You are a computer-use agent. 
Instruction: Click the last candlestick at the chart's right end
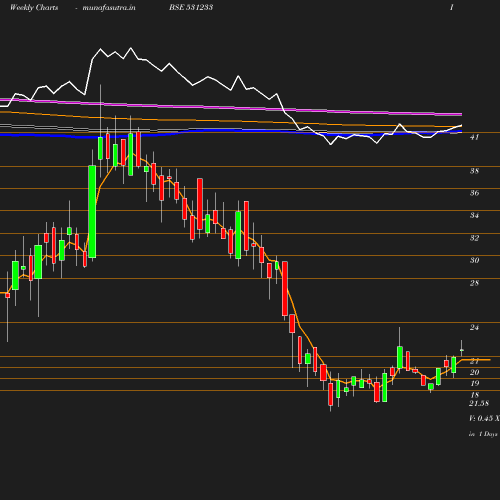[x=462, y=349]
